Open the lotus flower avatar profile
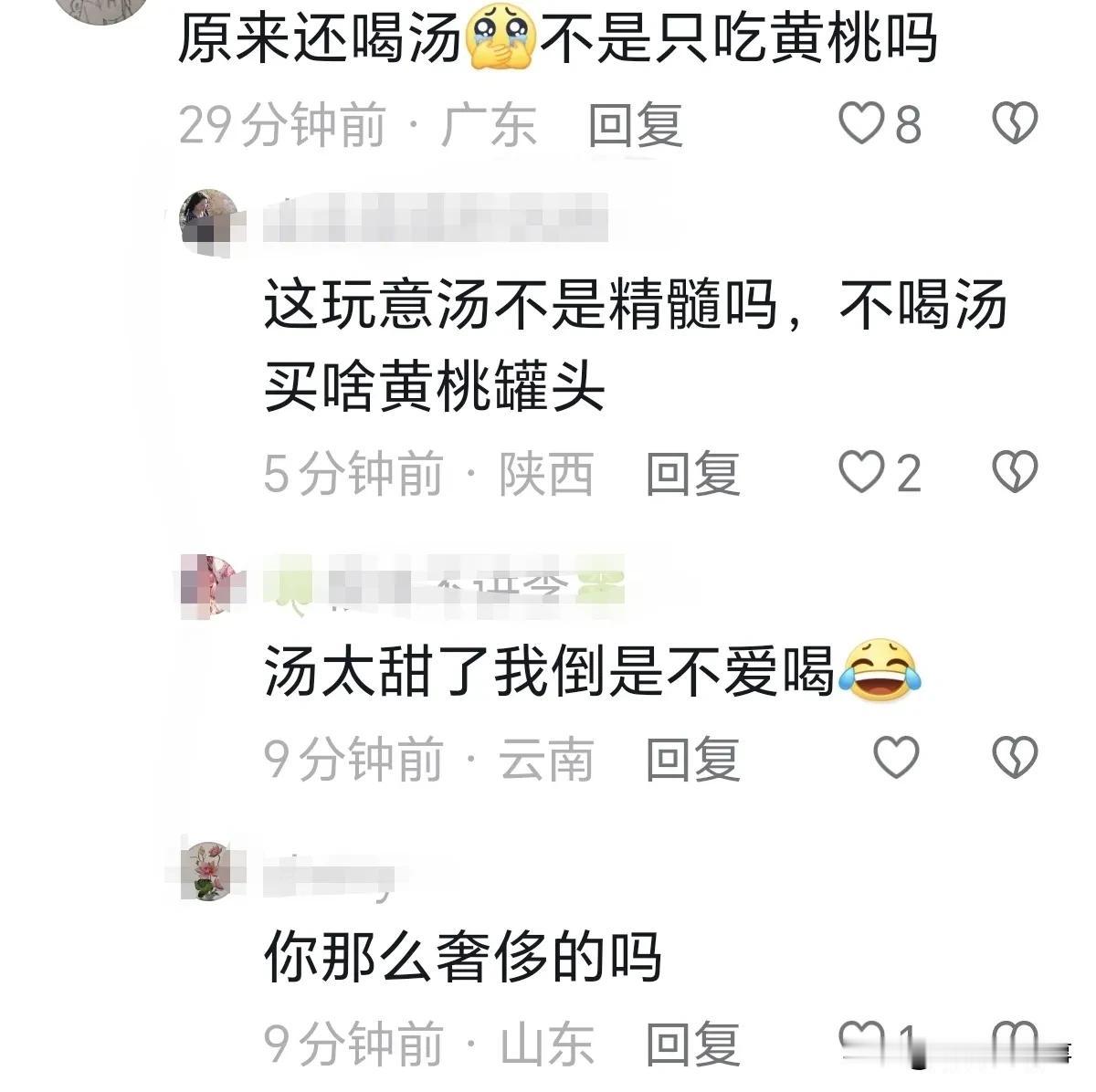Image resolution: width=1096 pixels, height=1092 pixels. pyautogui.click(x=211, y=872)
